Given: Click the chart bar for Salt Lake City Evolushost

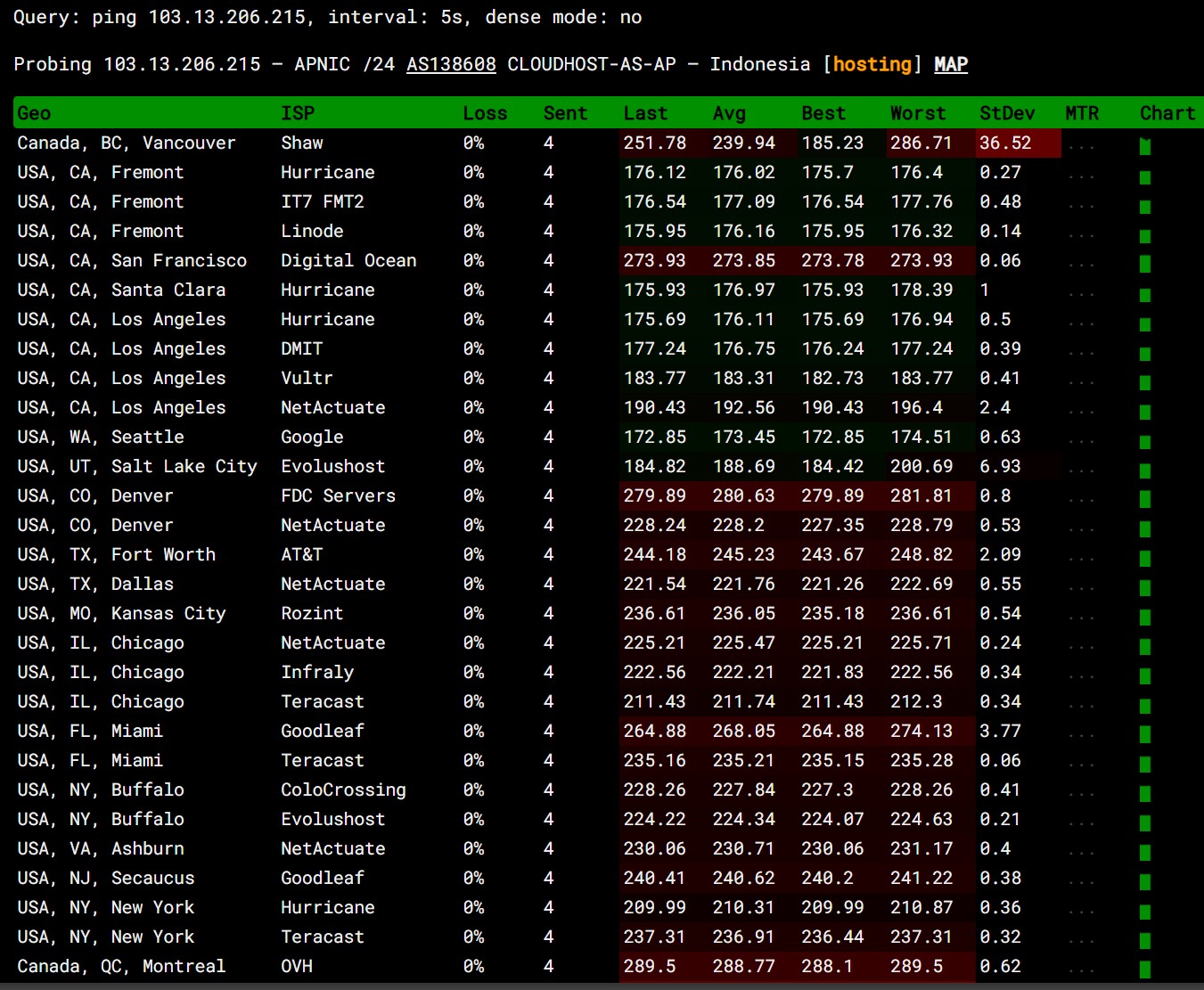Looking at the screenshot, I should (x=1145, y=470).
